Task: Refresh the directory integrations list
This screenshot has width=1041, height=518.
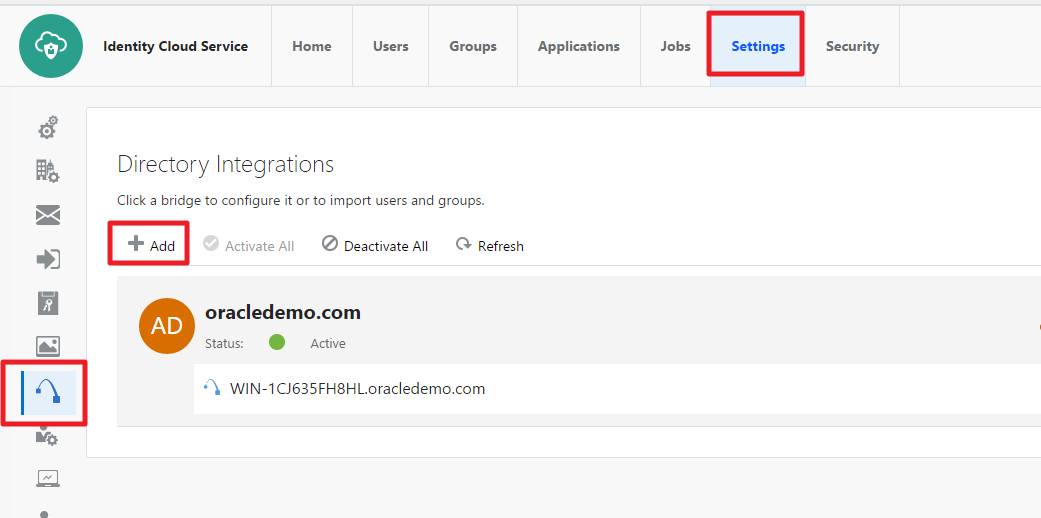Action: pyautogui.click(x=490, y=245)
